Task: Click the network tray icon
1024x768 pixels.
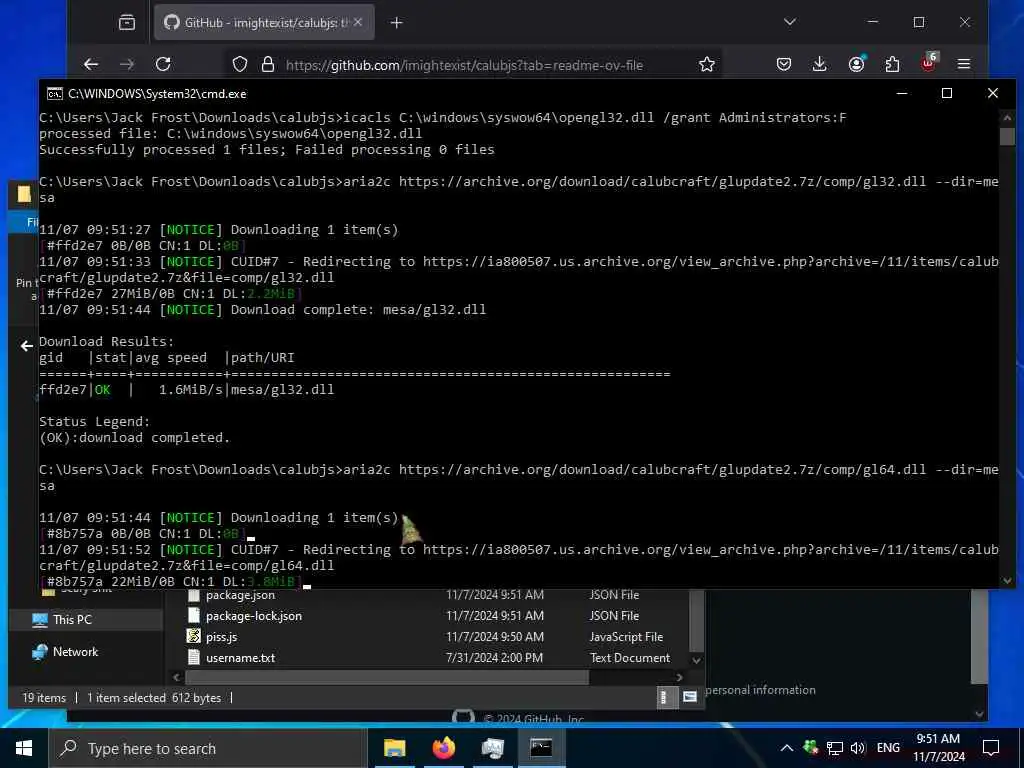Action: [834, 748]
